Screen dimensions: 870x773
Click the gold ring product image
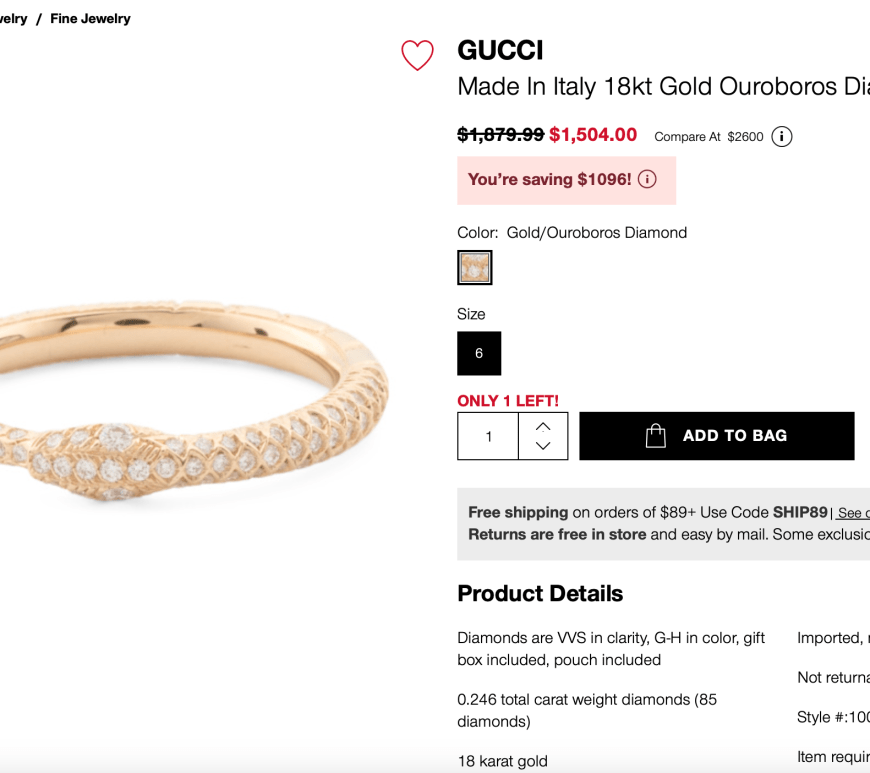[x=190, y=400]
